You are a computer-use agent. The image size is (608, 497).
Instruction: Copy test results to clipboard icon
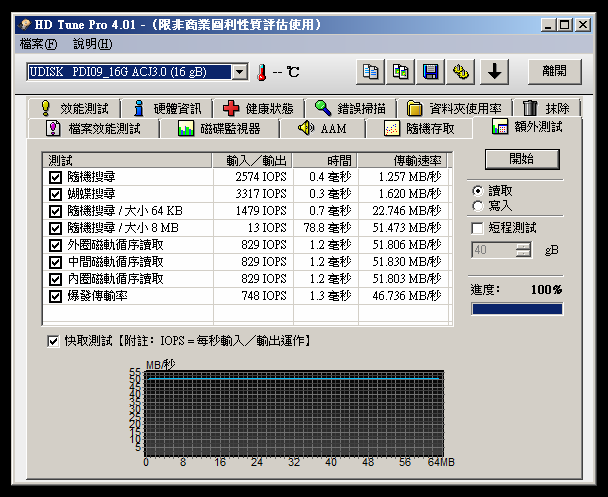(x=370, y=72)
